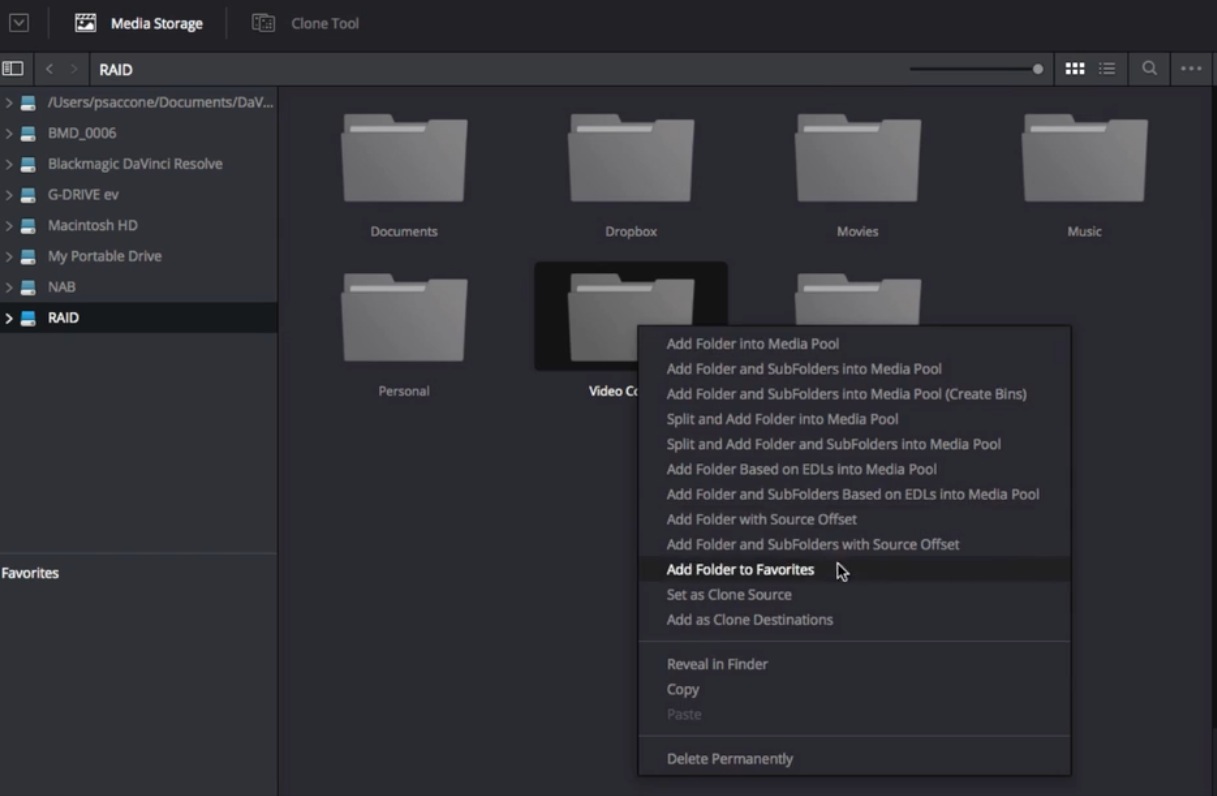Choose Set as Clone Source

pyautogui.click(x=728, y=595)
